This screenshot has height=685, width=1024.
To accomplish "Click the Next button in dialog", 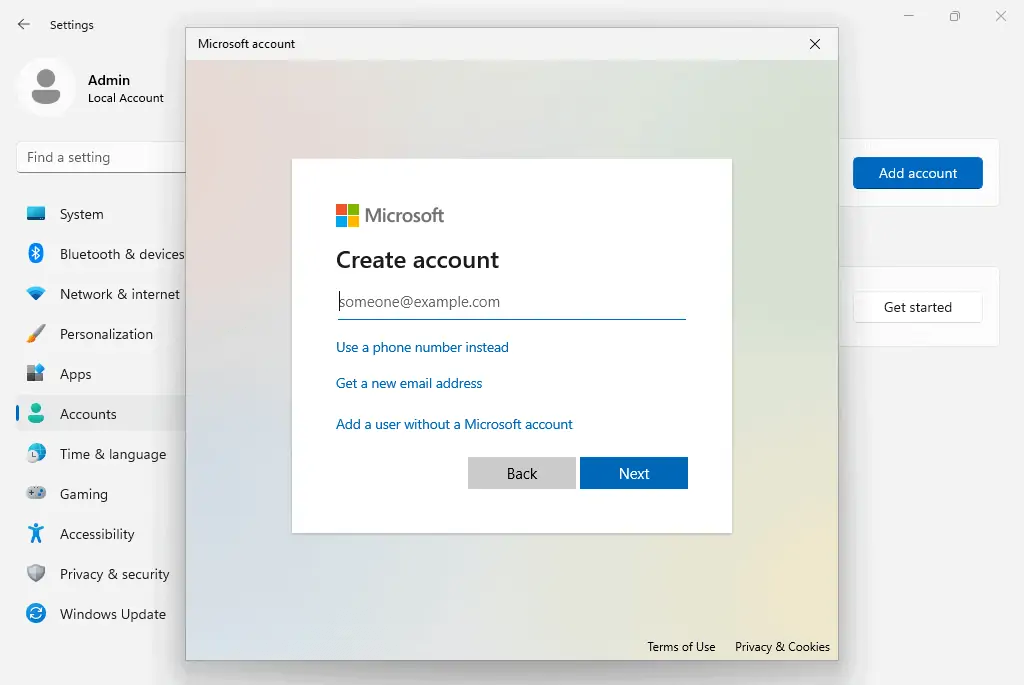I will click(x=633, y=473).
